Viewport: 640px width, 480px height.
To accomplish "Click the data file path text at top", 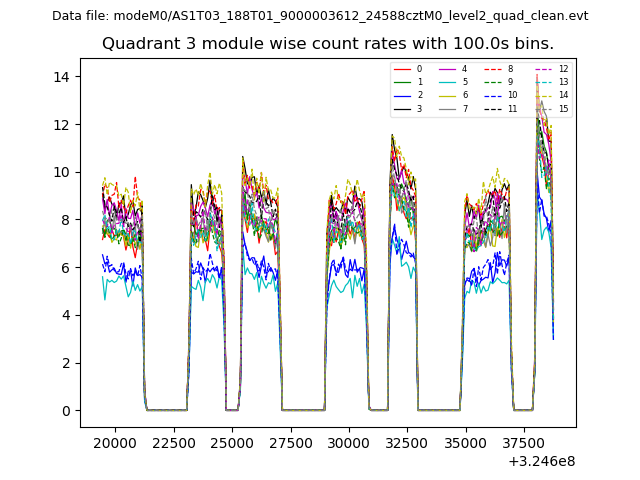I will pyautogui.click(x=320, y=16).
